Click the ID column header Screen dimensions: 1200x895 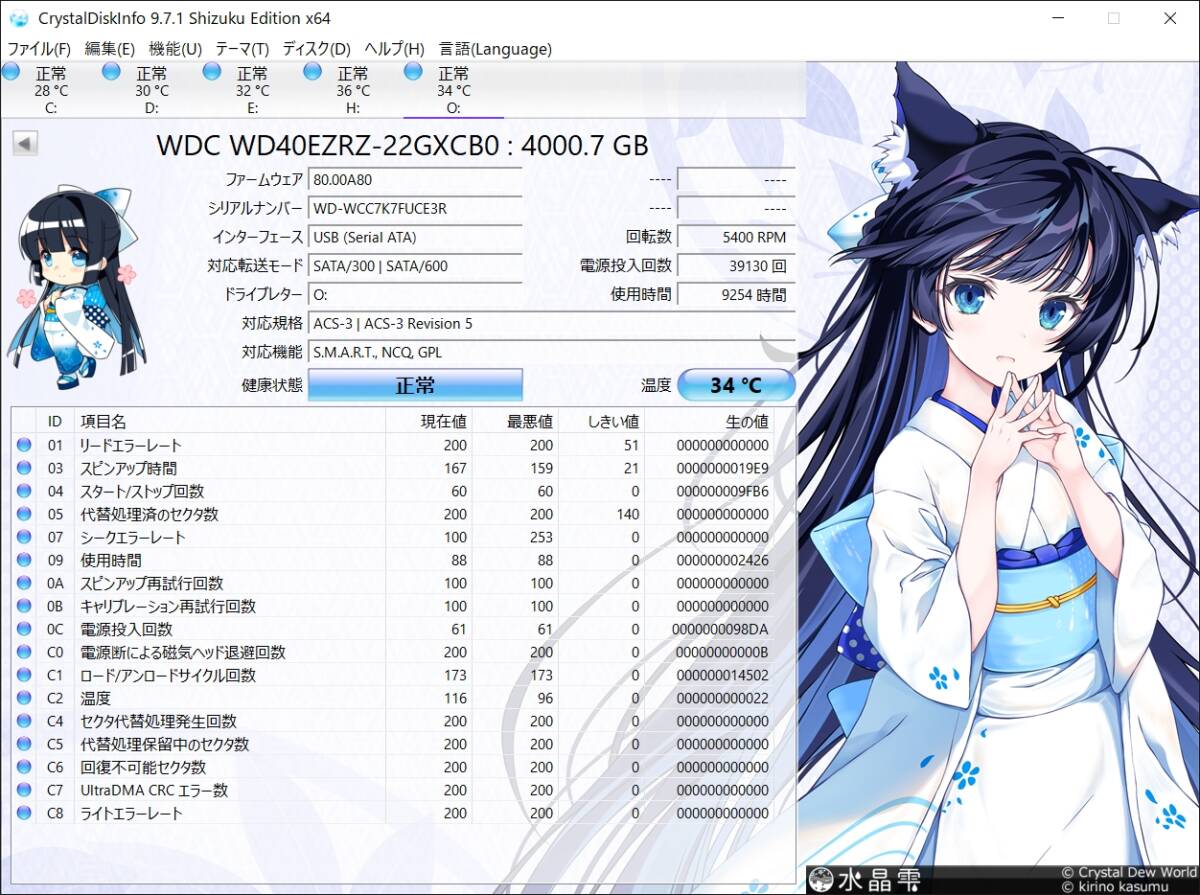pyautogui.click(x=55, y=421)
